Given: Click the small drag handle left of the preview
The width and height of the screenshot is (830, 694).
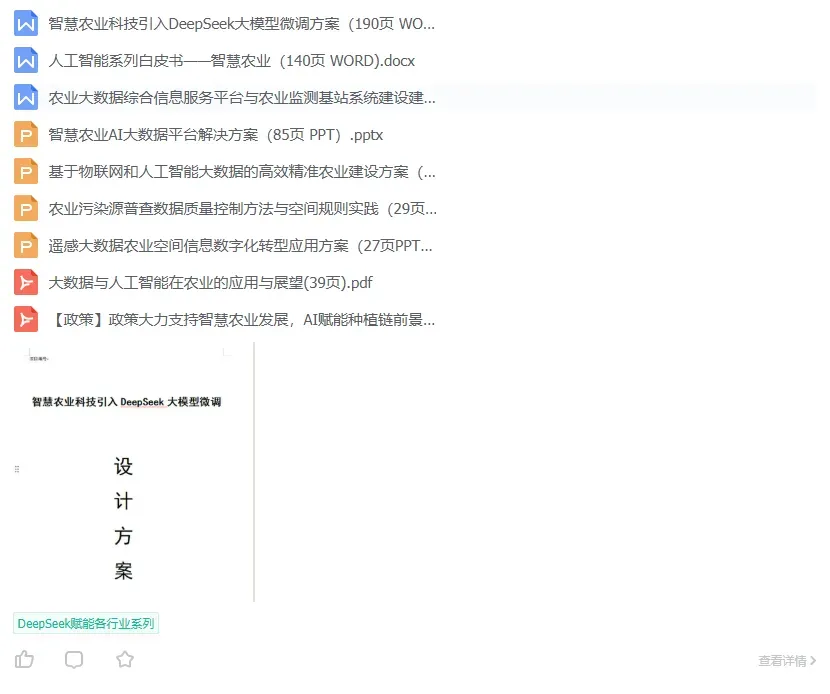Looking at the screenshot, I should click(17, 469).
